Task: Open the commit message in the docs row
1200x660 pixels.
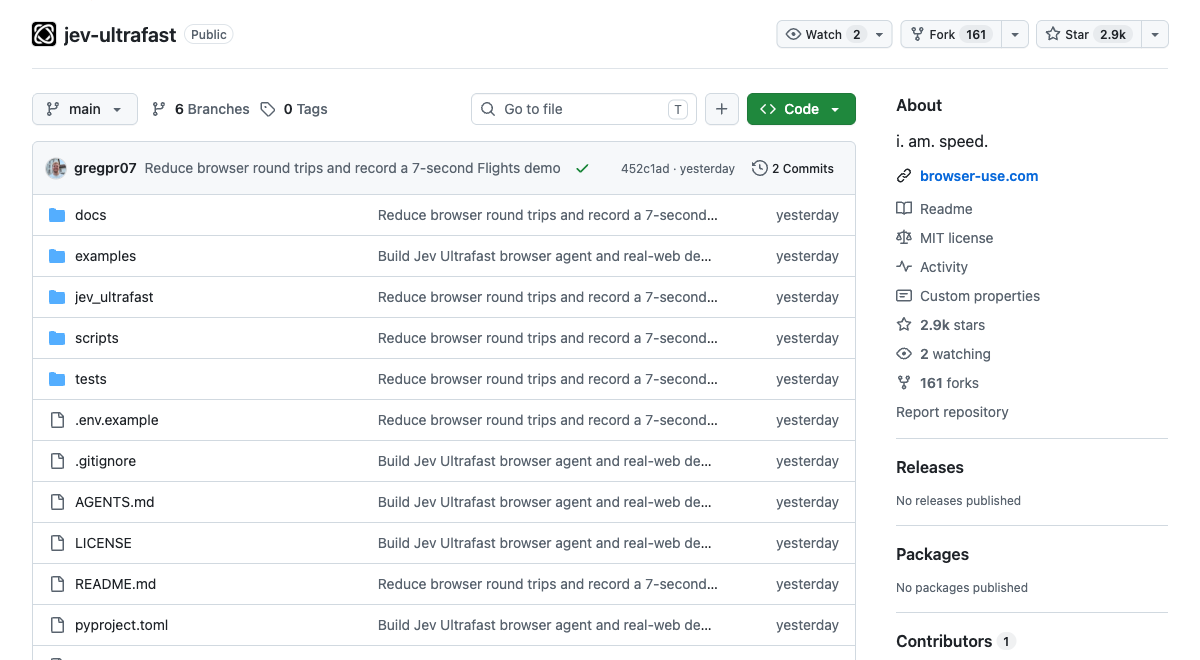Action: click(548, 215)
